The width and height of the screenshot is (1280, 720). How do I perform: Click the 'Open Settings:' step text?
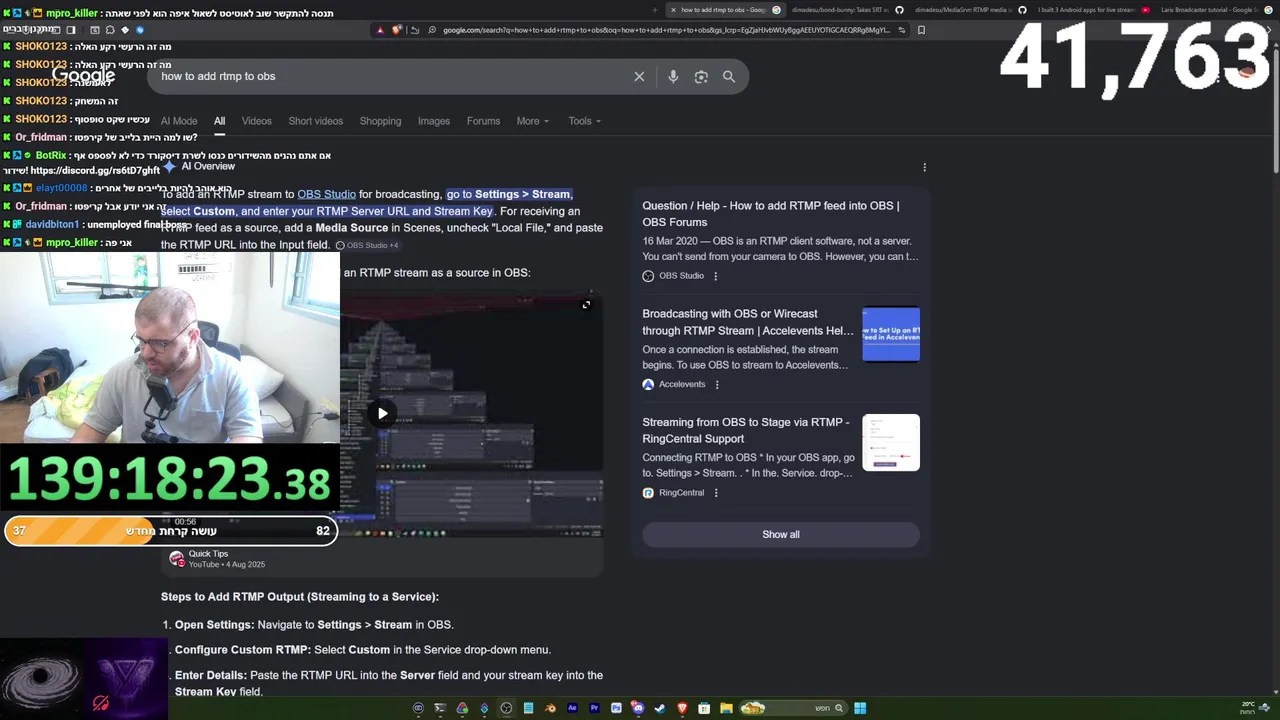(214, 625)
